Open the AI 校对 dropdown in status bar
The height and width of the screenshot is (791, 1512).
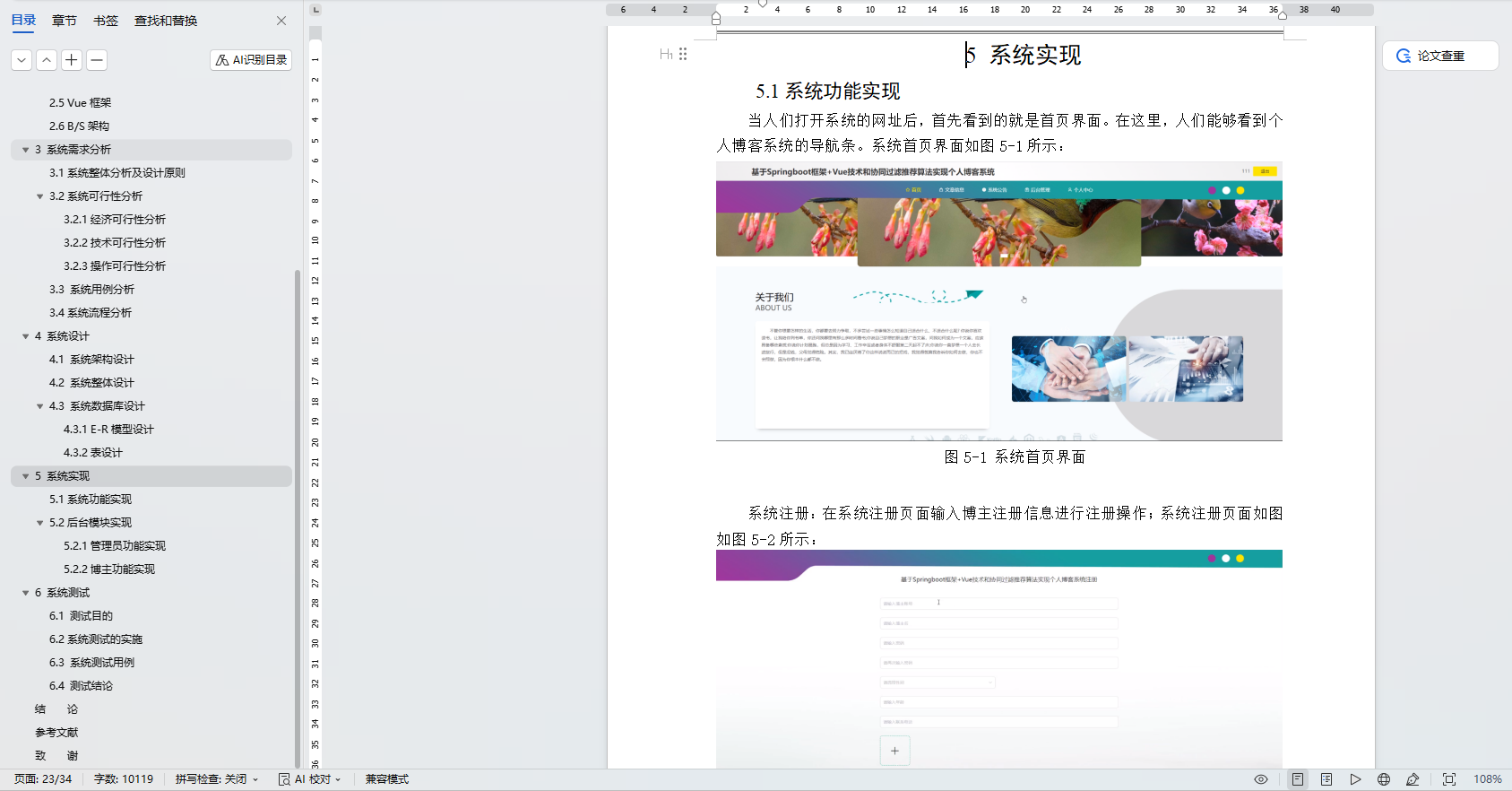coord(310,779)
